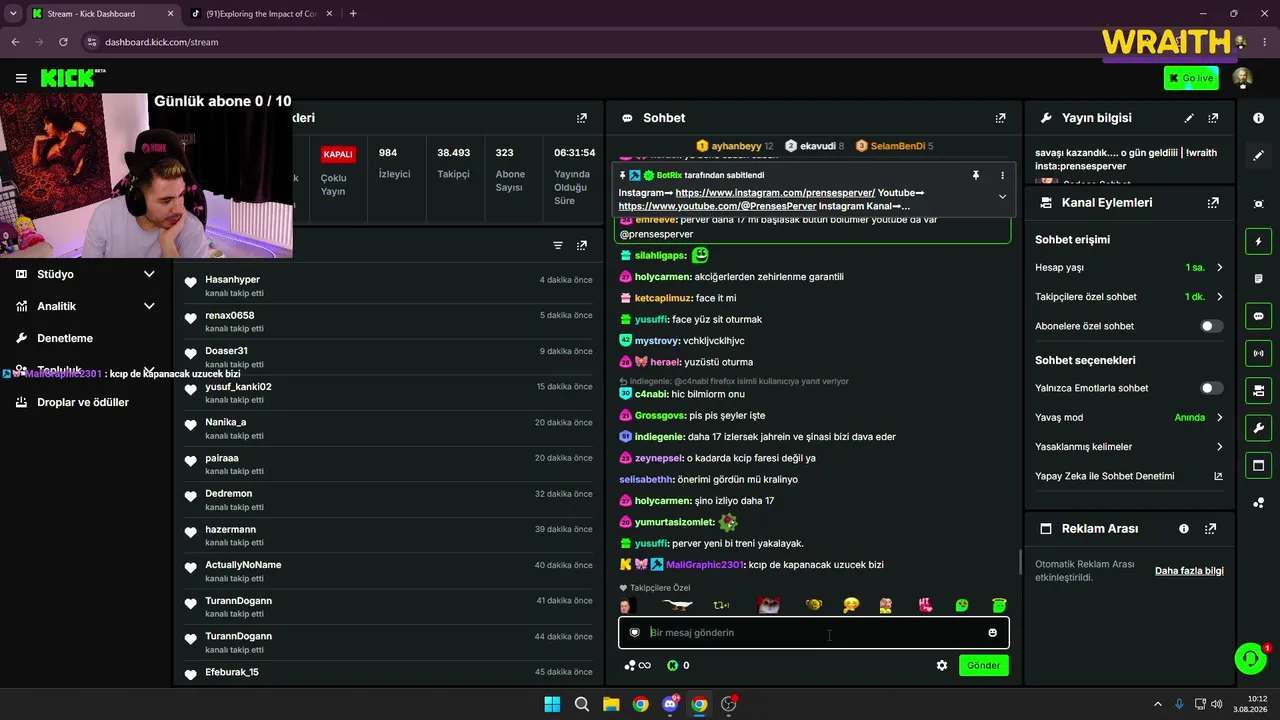This screenshot has height=720, width=1280.
Task: Click the renax0658 follower row
Action: click(388, 321)
